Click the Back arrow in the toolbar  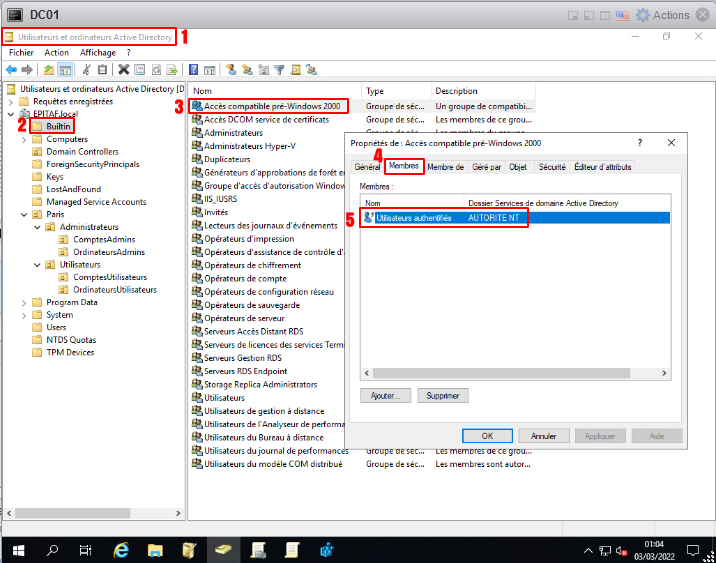11,70
